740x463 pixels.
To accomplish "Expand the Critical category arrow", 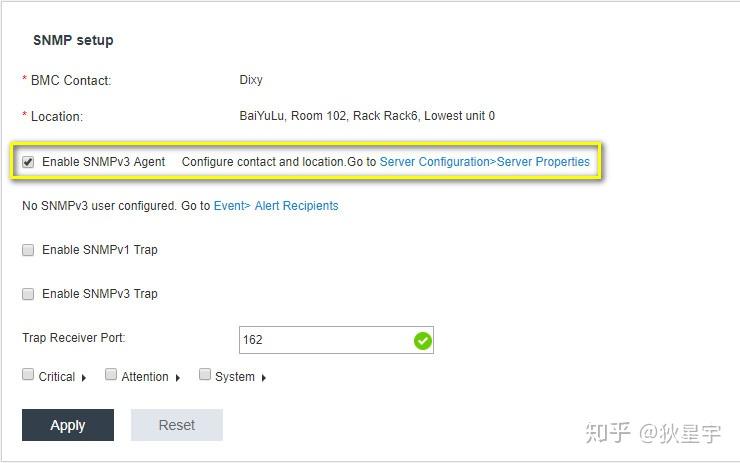I will click(x=84, y=378).
